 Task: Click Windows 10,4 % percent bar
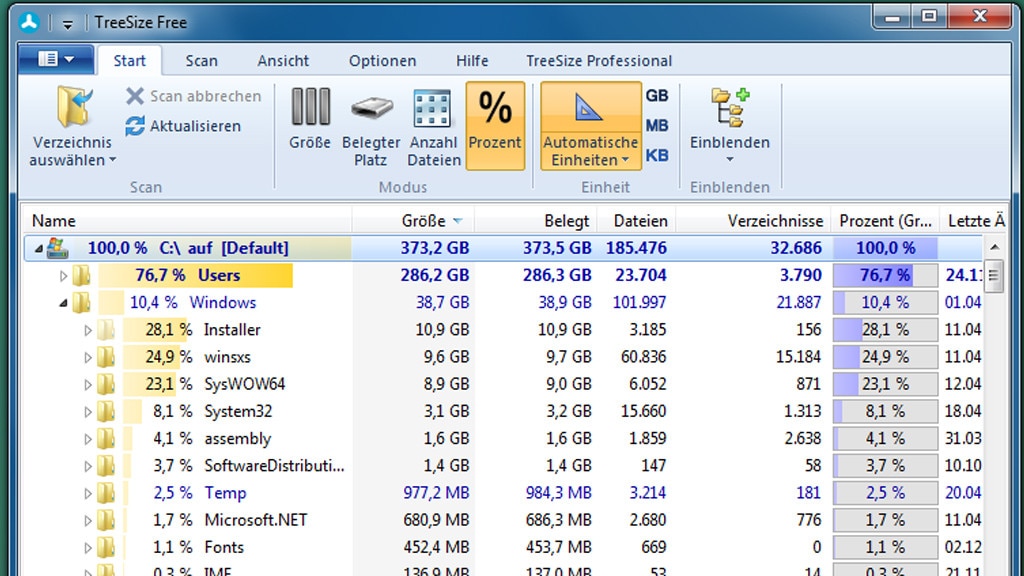[885, 302]
